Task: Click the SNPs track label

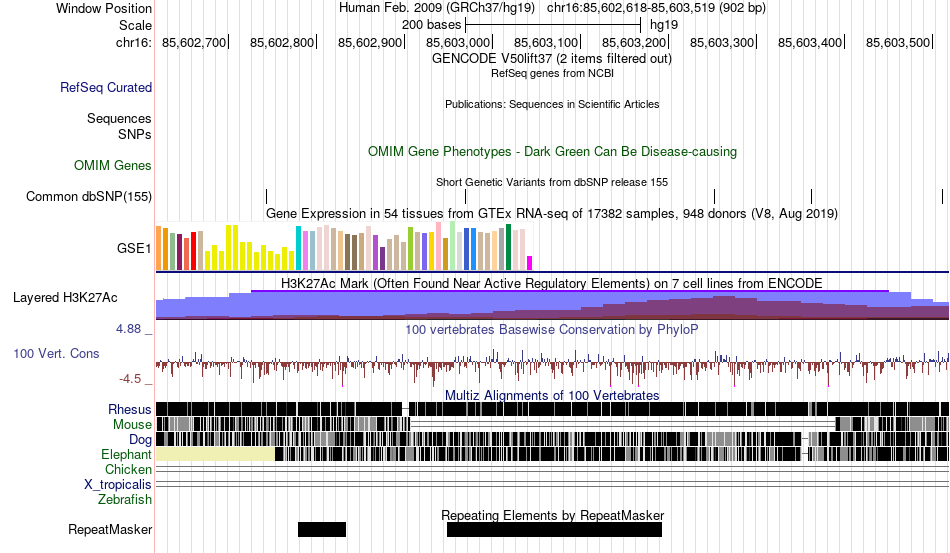Action: [x=135, y=134]
